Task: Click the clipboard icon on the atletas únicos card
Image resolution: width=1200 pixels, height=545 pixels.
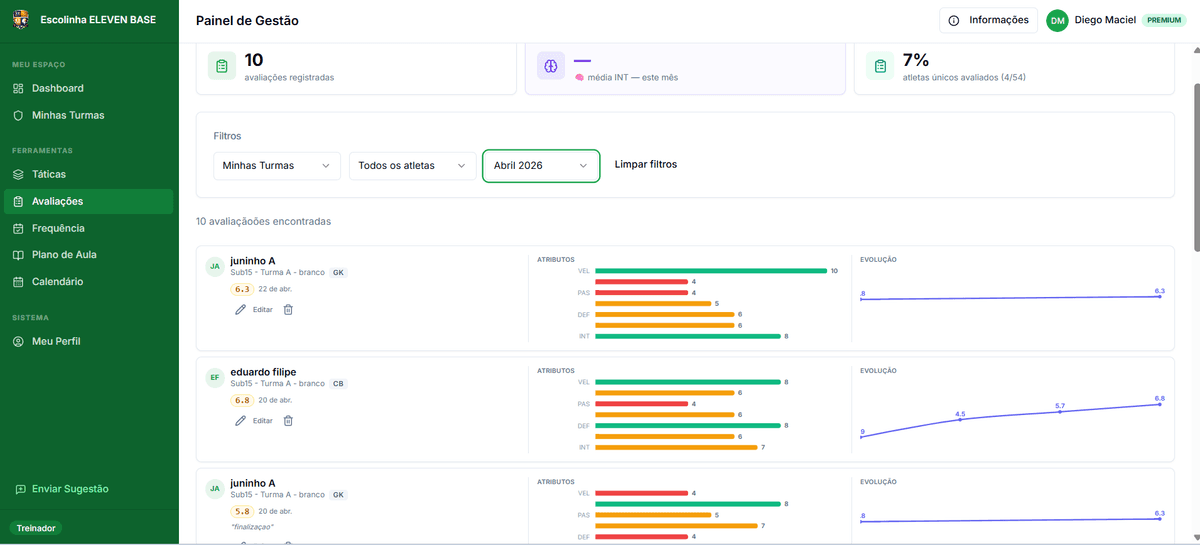Action: point(880,66)
